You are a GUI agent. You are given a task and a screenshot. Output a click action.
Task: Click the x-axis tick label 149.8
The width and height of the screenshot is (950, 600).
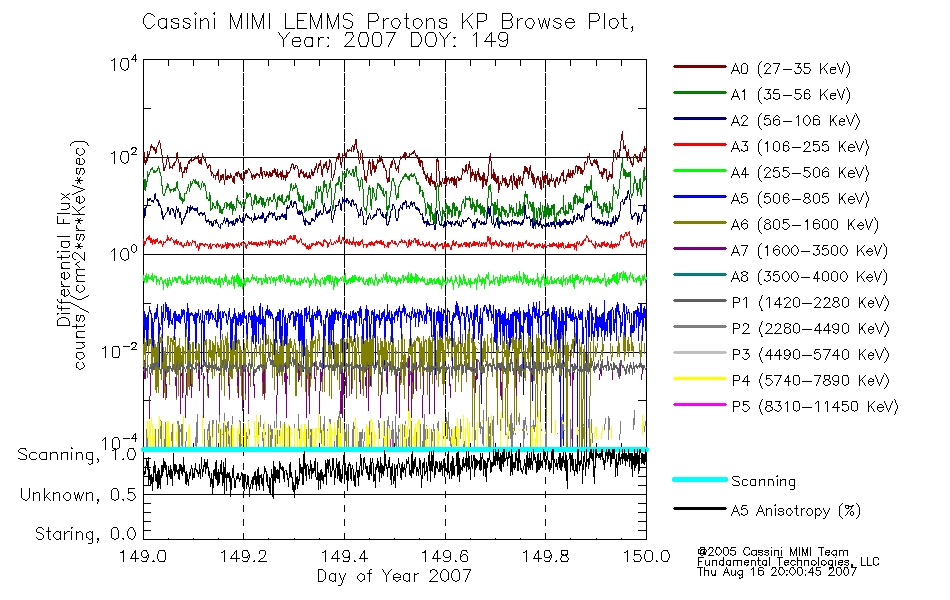coord(545,556)
